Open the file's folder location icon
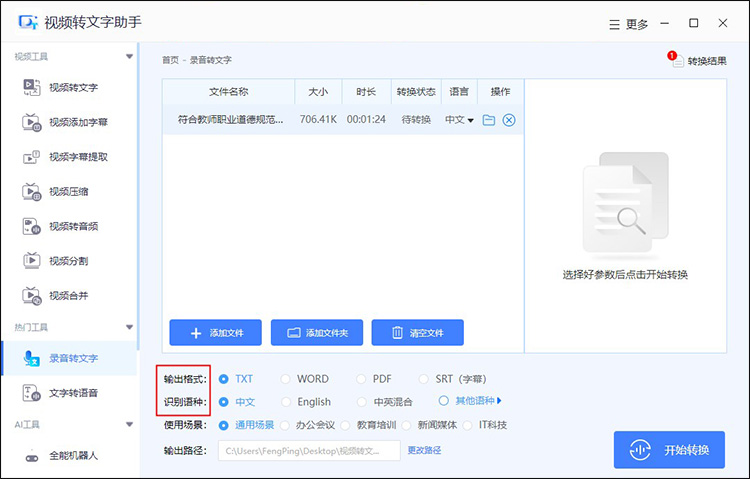The height and width of the screenshot is (479, 750). (488, 120)
